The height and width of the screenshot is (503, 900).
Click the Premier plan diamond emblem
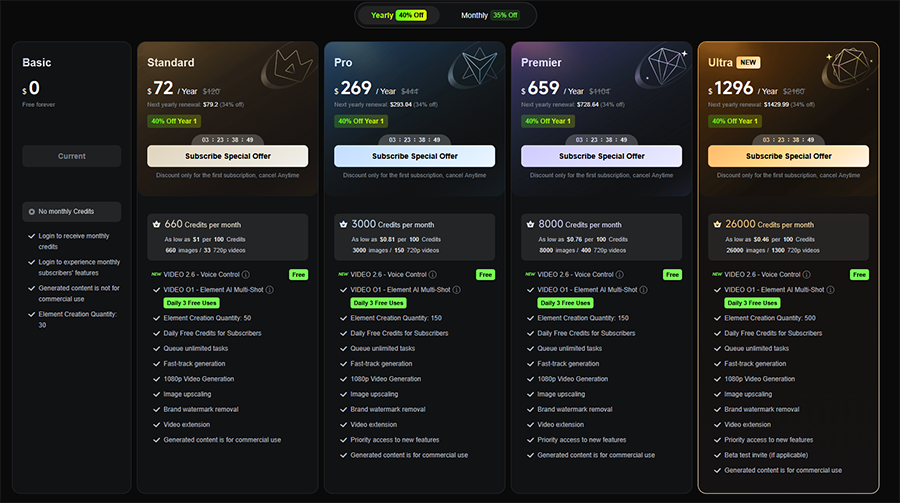[x=664, y=67]
